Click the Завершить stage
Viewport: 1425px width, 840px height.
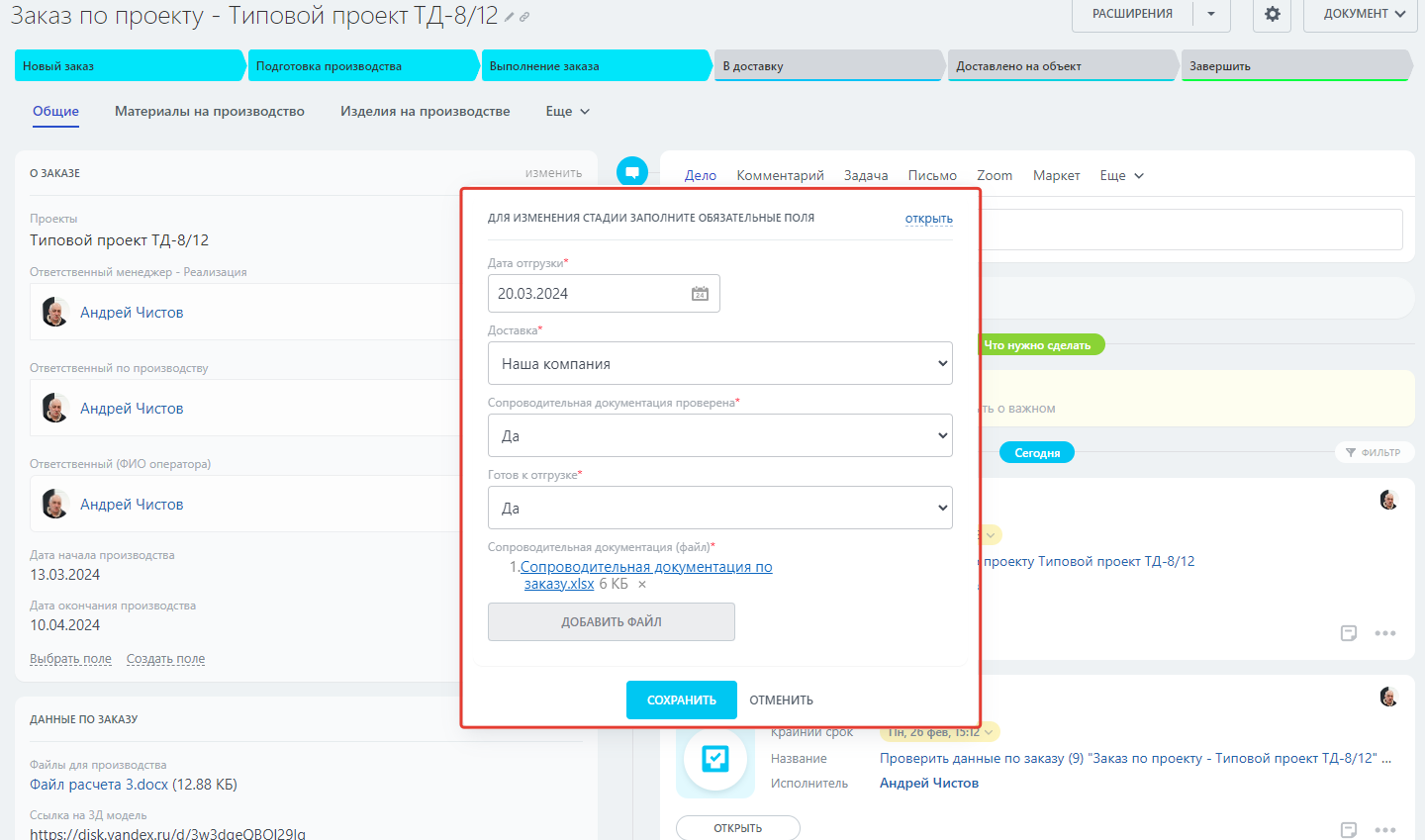[x=1296, y=66]
